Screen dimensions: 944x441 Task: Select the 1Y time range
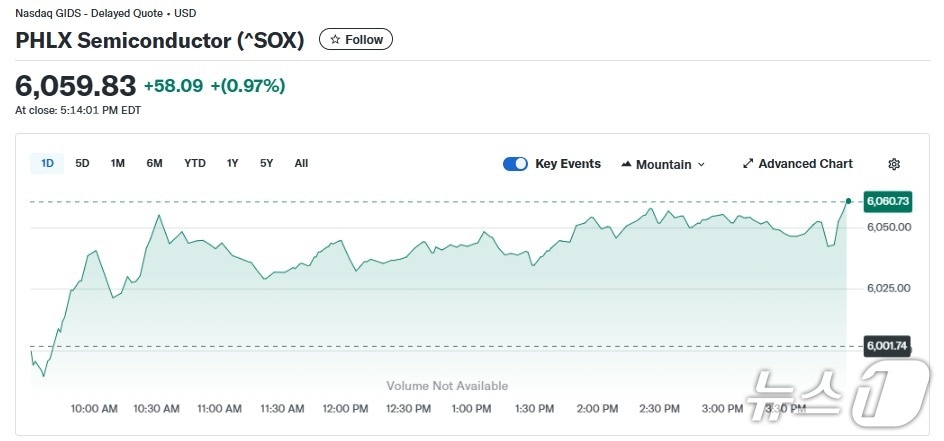click(x=232, y=163)
